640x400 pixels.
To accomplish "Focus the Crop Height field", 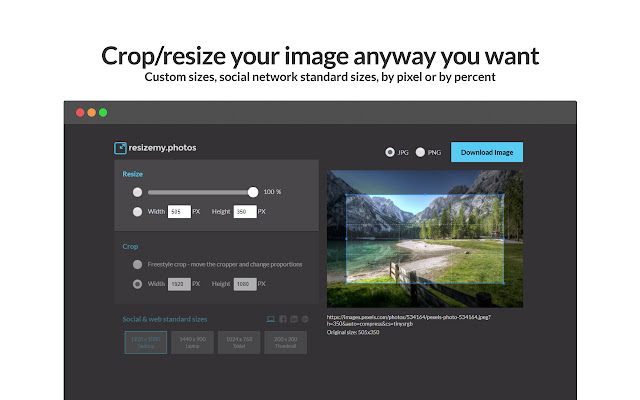I will [x=245, y=284].
